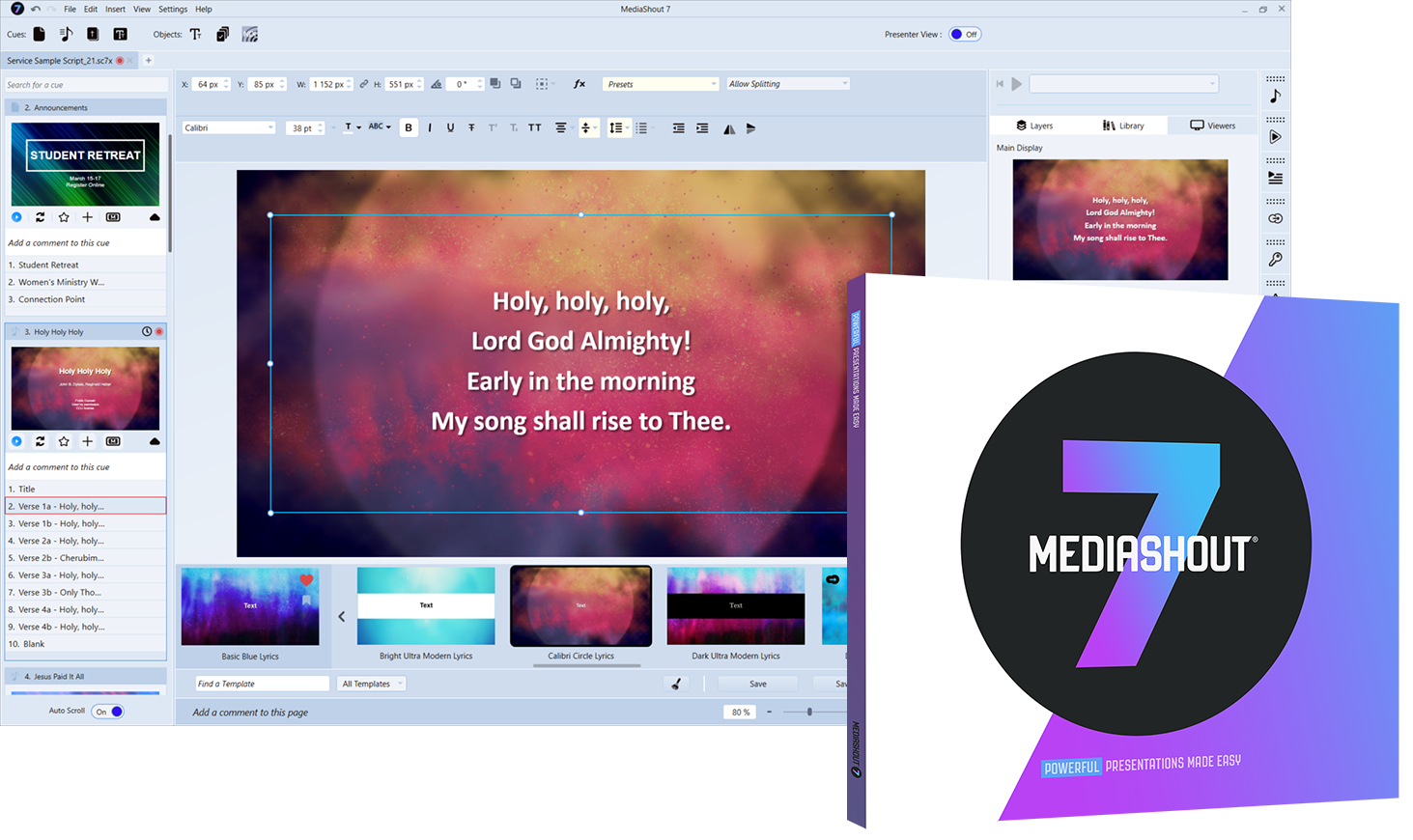
Task: Show previous templates with left chevron
Action: click(x=341, y=616)
